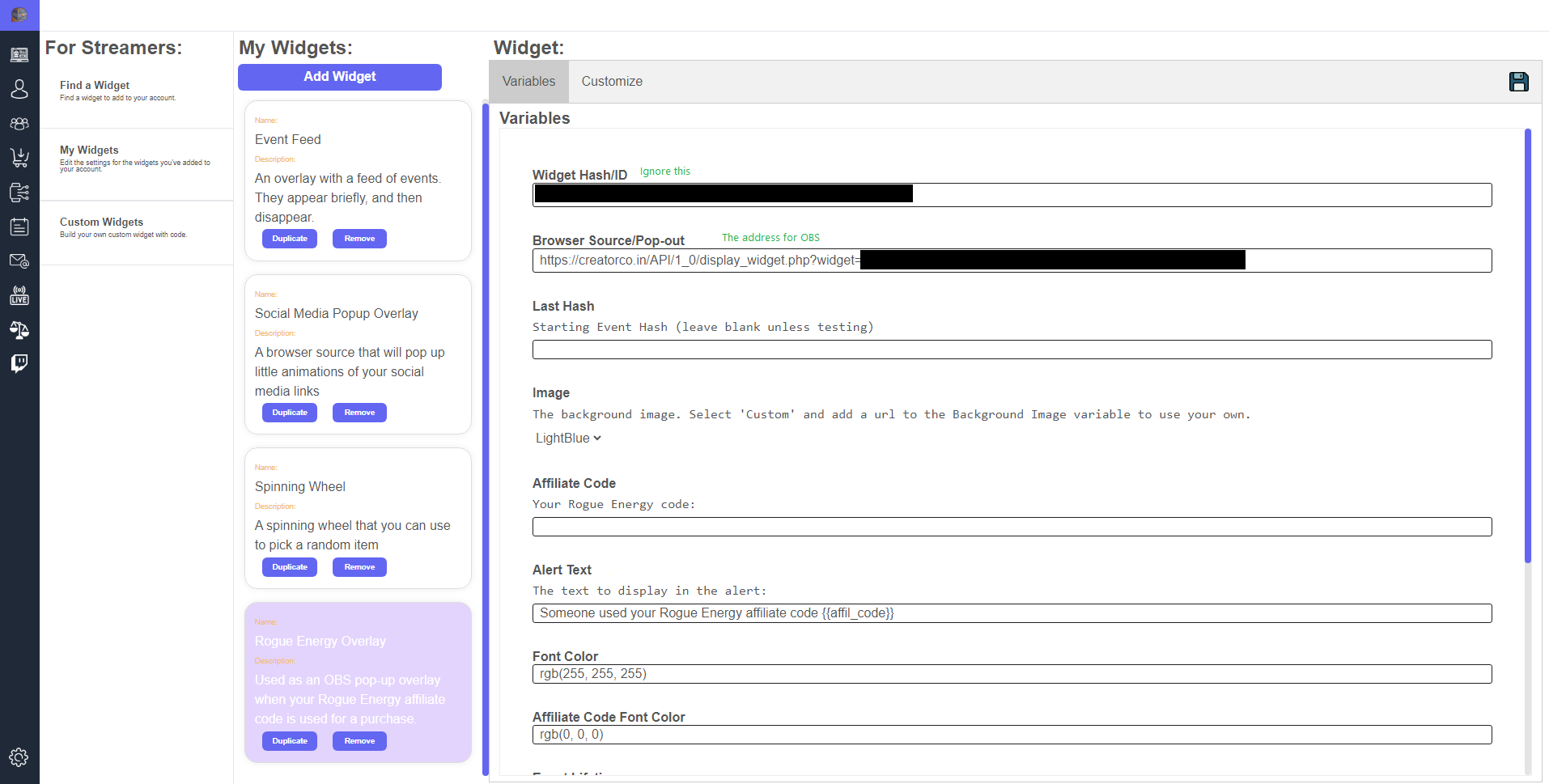Open the laptop dashboard icon in the sidebar
1549x784 pixels.
[x=19, y=54]
